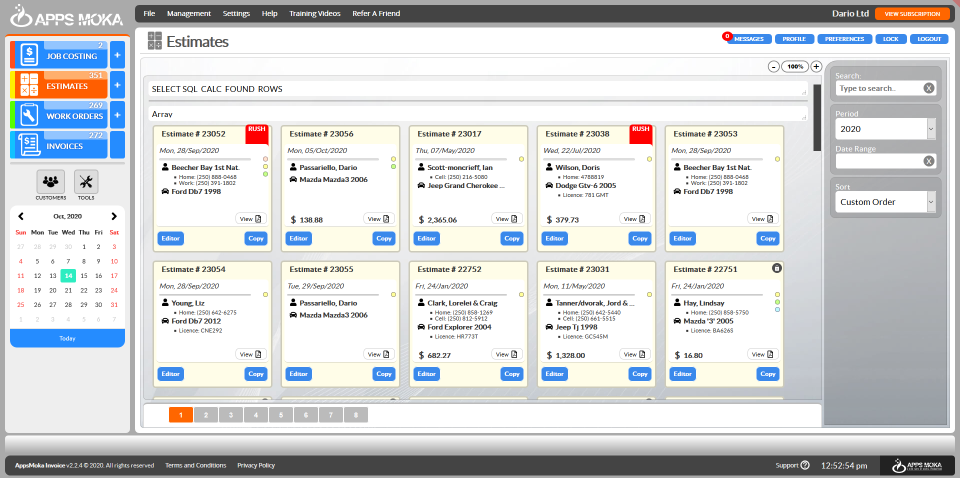Open Tools icon
Screen dimensions: 960x478
click(x=86, y=182)
